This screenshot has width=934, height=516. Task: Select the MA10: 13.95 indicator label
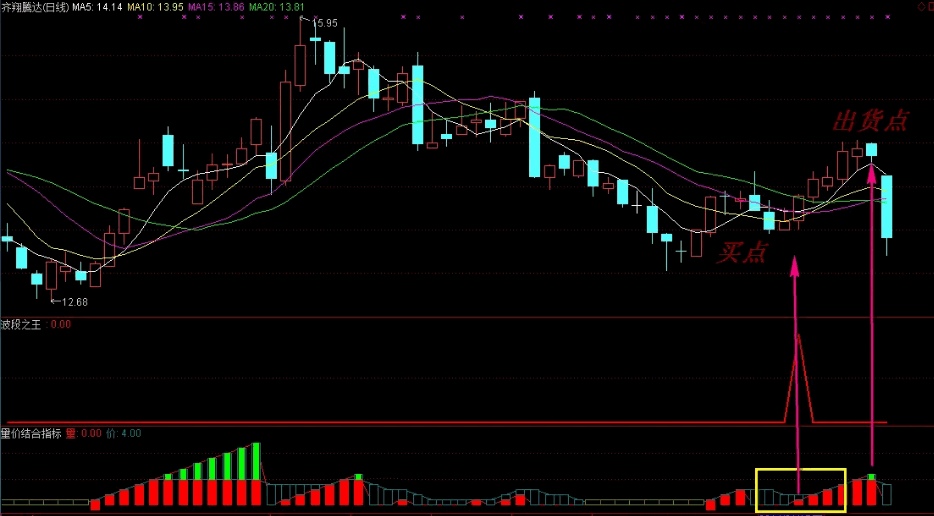[x=155, y=7]
